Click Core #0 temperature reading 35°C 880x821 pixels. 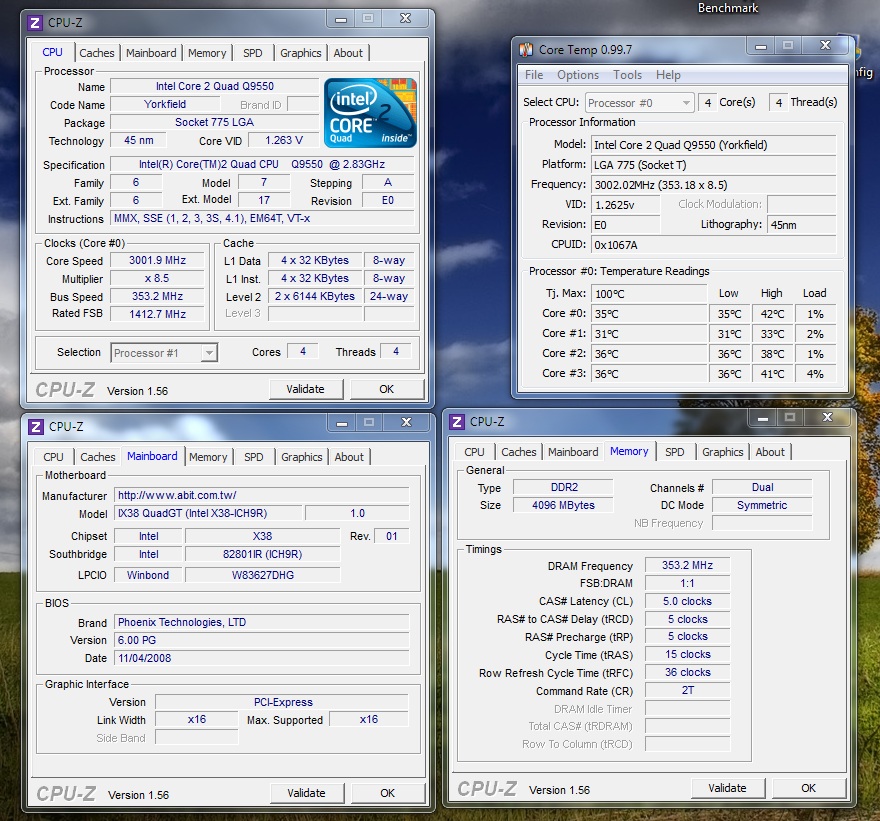(x=649, y=314)
